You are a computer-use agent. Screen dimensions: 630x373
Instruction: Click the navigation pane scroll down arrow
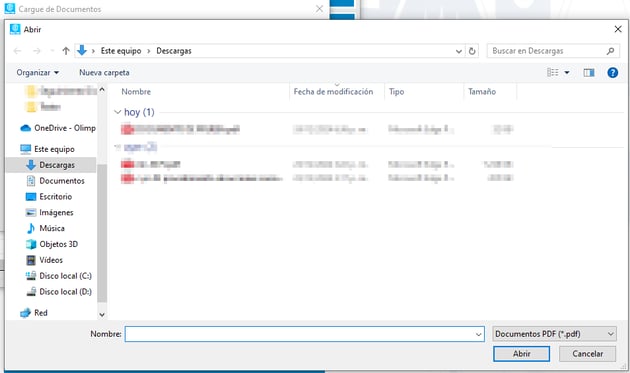102,315
